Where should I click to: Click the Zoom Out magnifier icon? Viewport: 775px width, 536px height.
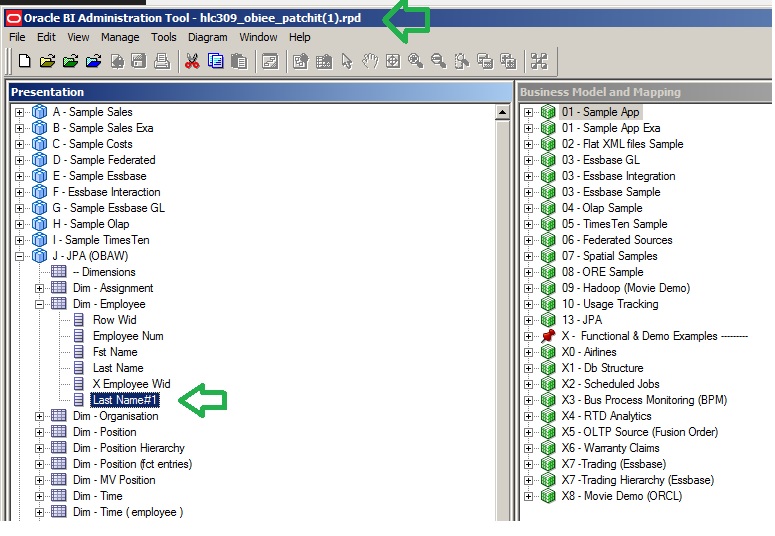click(438, 61)
